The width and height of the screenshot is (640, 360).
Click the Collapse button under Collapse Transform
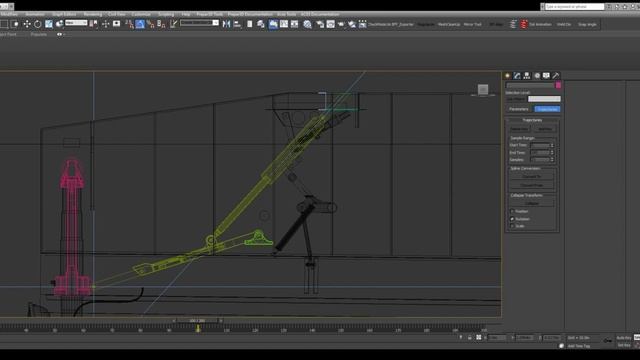[531, 203]
